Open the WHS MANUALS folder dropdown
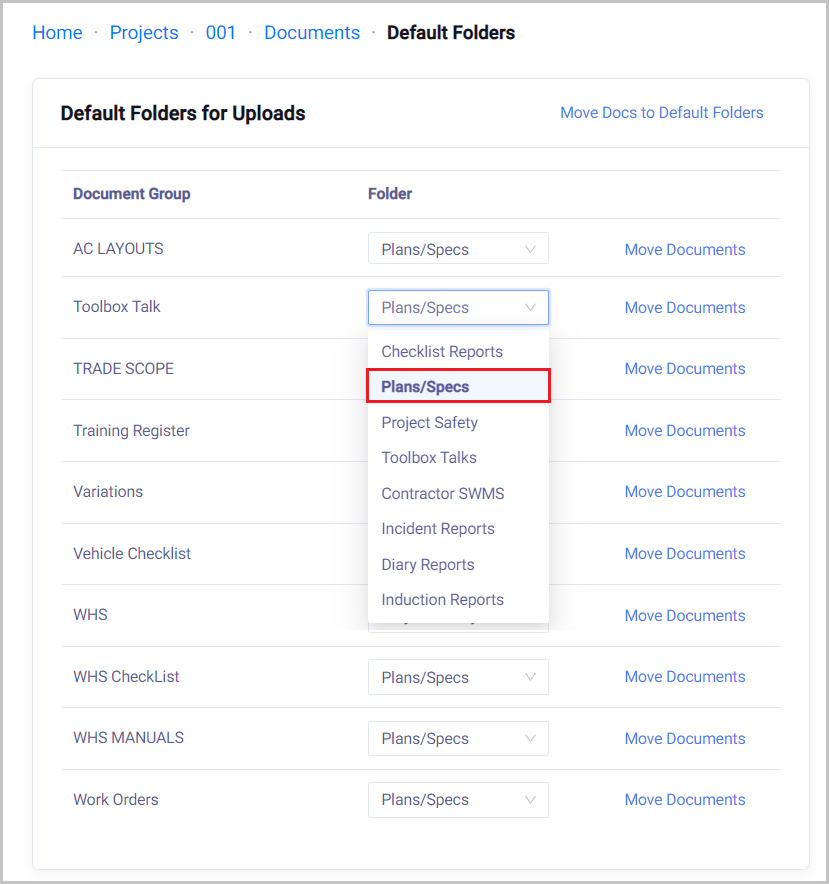The height and width of the screenshot is (884, 829). point(458,738)
